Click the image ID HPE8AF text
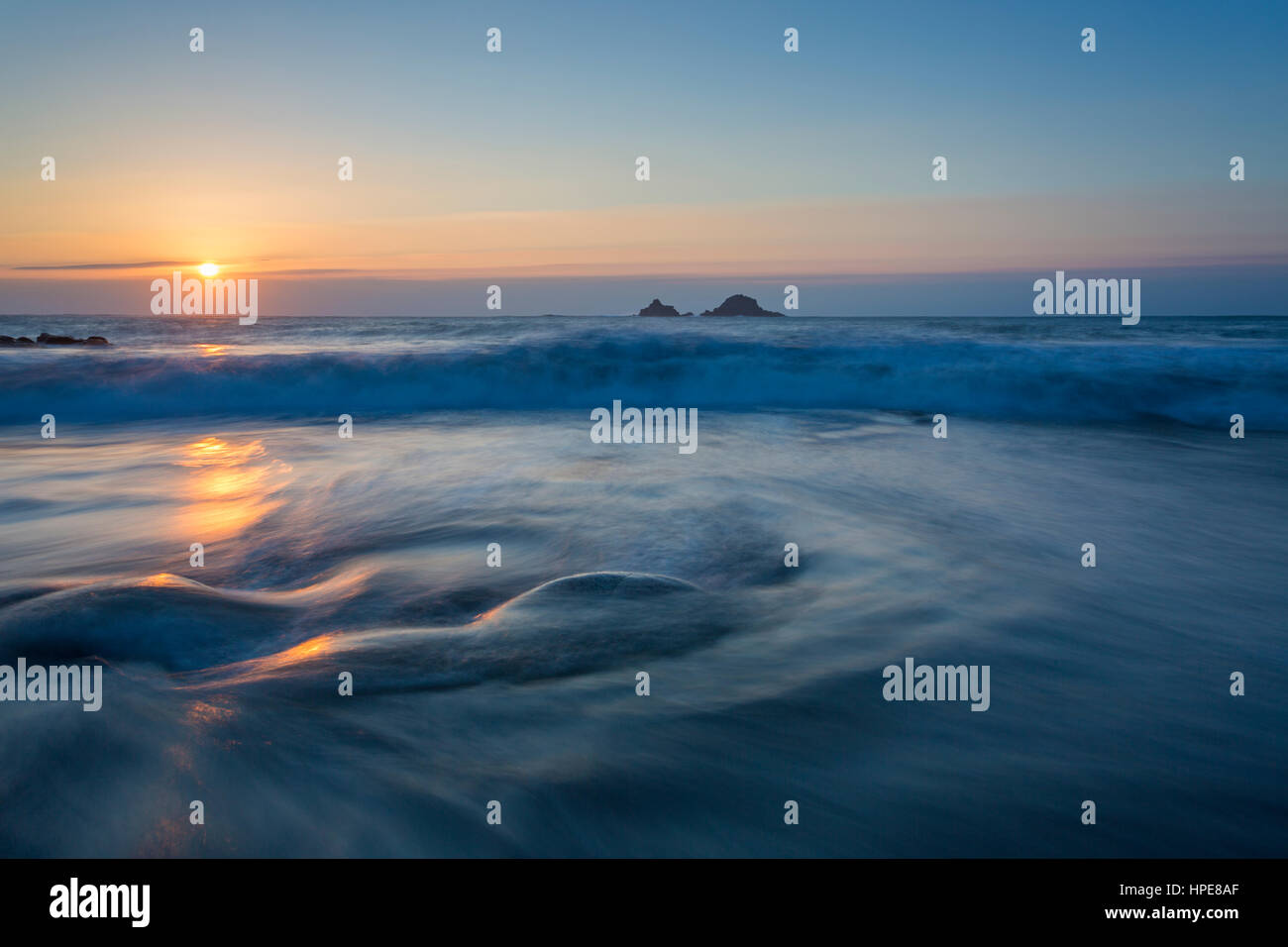The image size is (1288, 947). coord(1212,892)
